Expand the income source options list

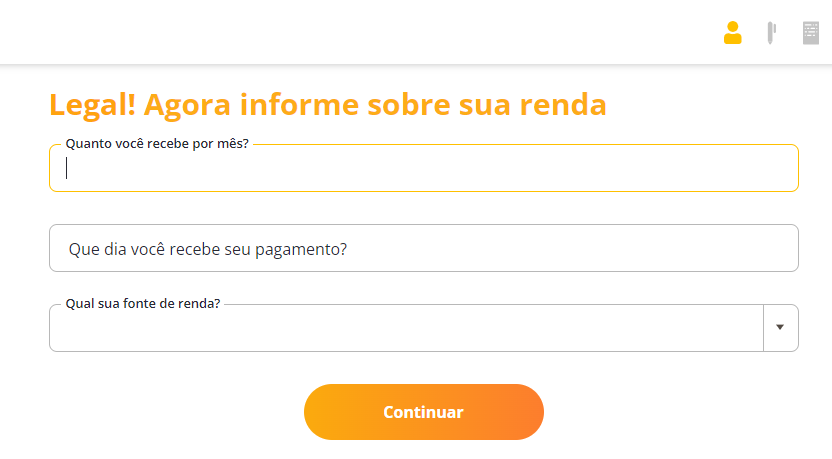click(x=780, y=327)
